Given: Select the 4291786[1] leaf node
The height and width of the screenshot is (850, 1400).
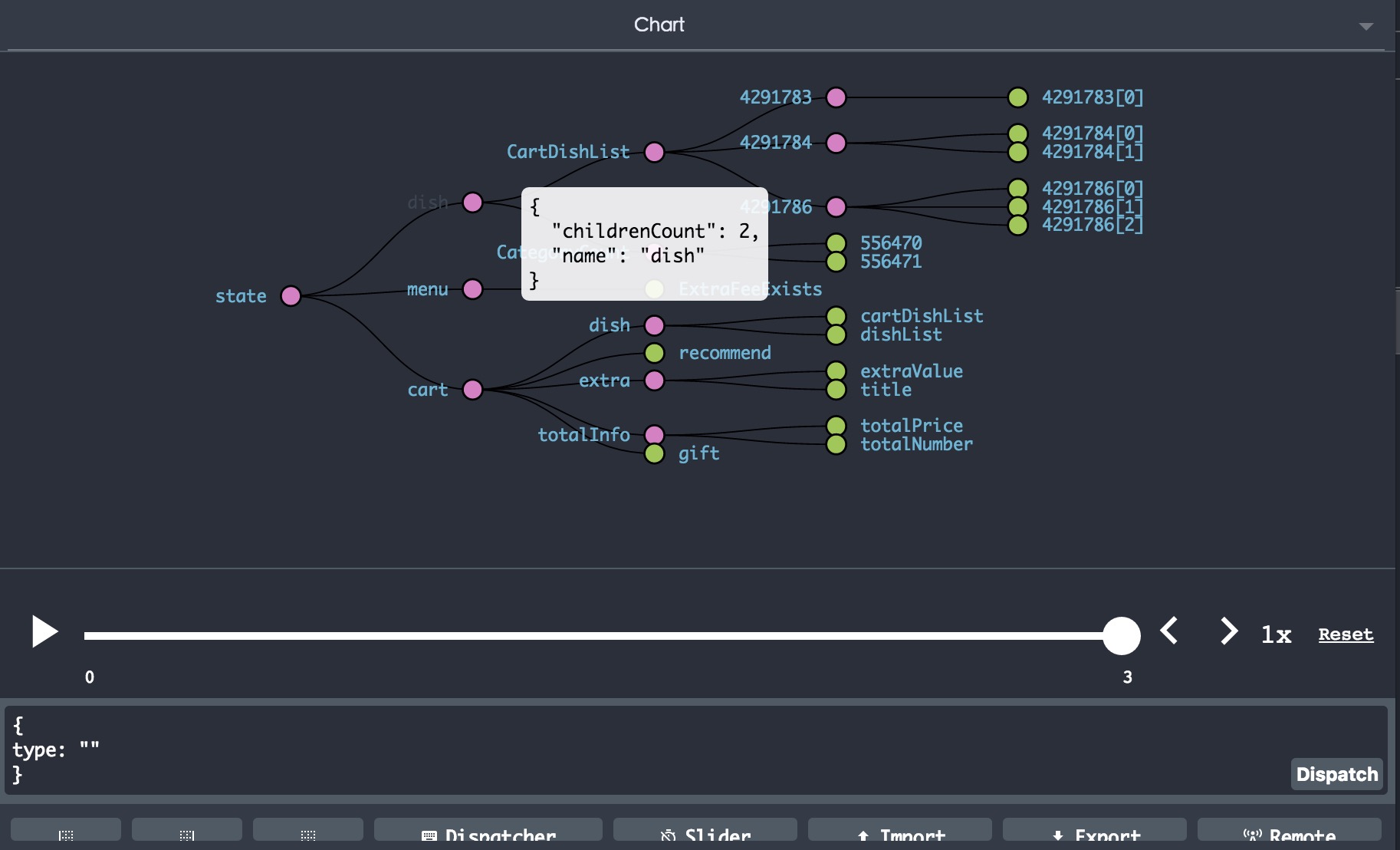Looking at the screenshot, I should point(1018,207).
